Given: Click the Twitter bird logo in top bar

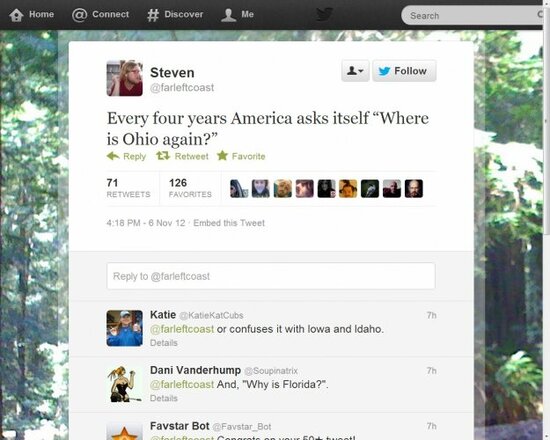Looking at the screenshot, I should [x=324, y=14].
